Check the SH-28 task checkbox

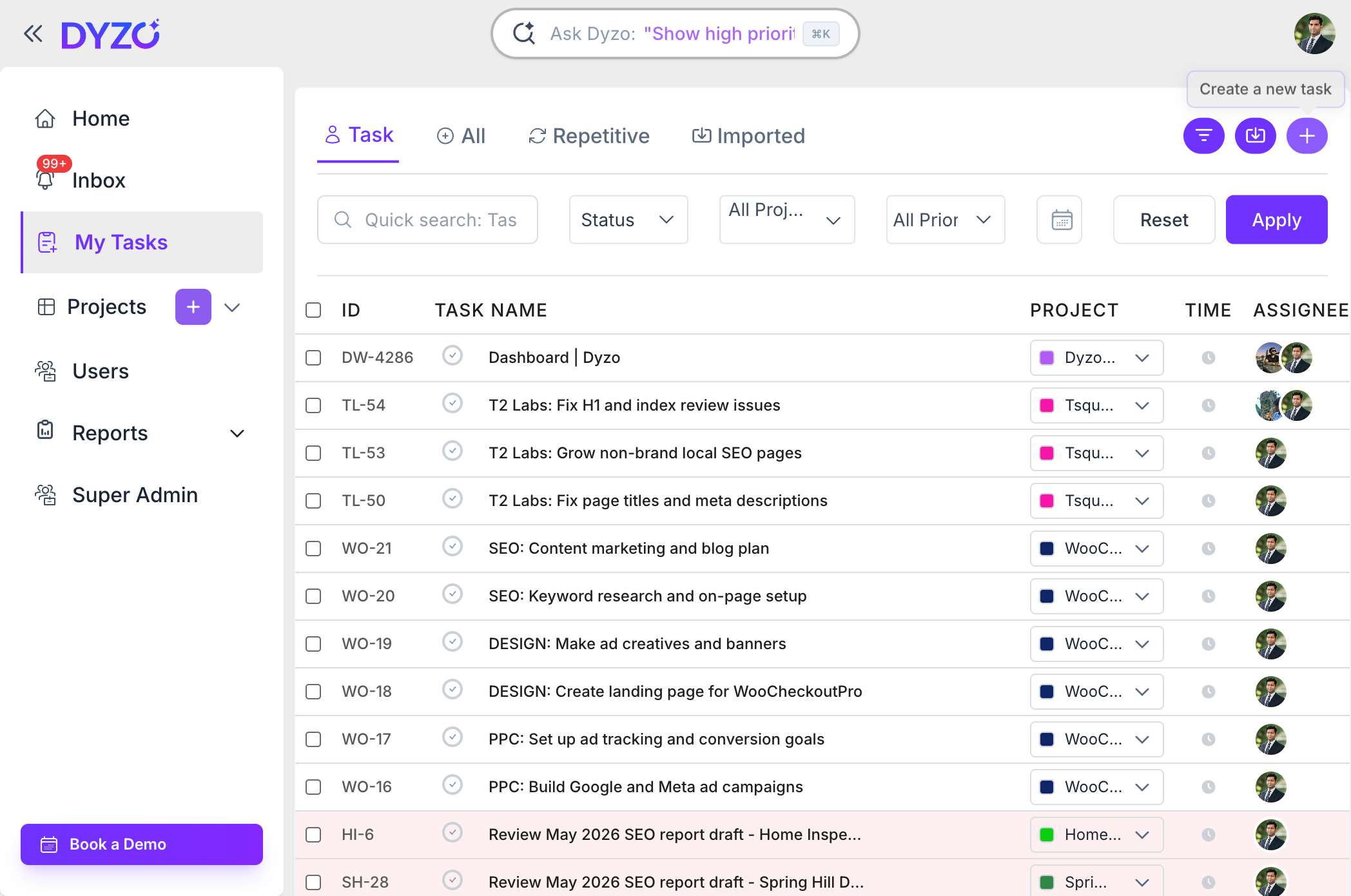[313, 882]
